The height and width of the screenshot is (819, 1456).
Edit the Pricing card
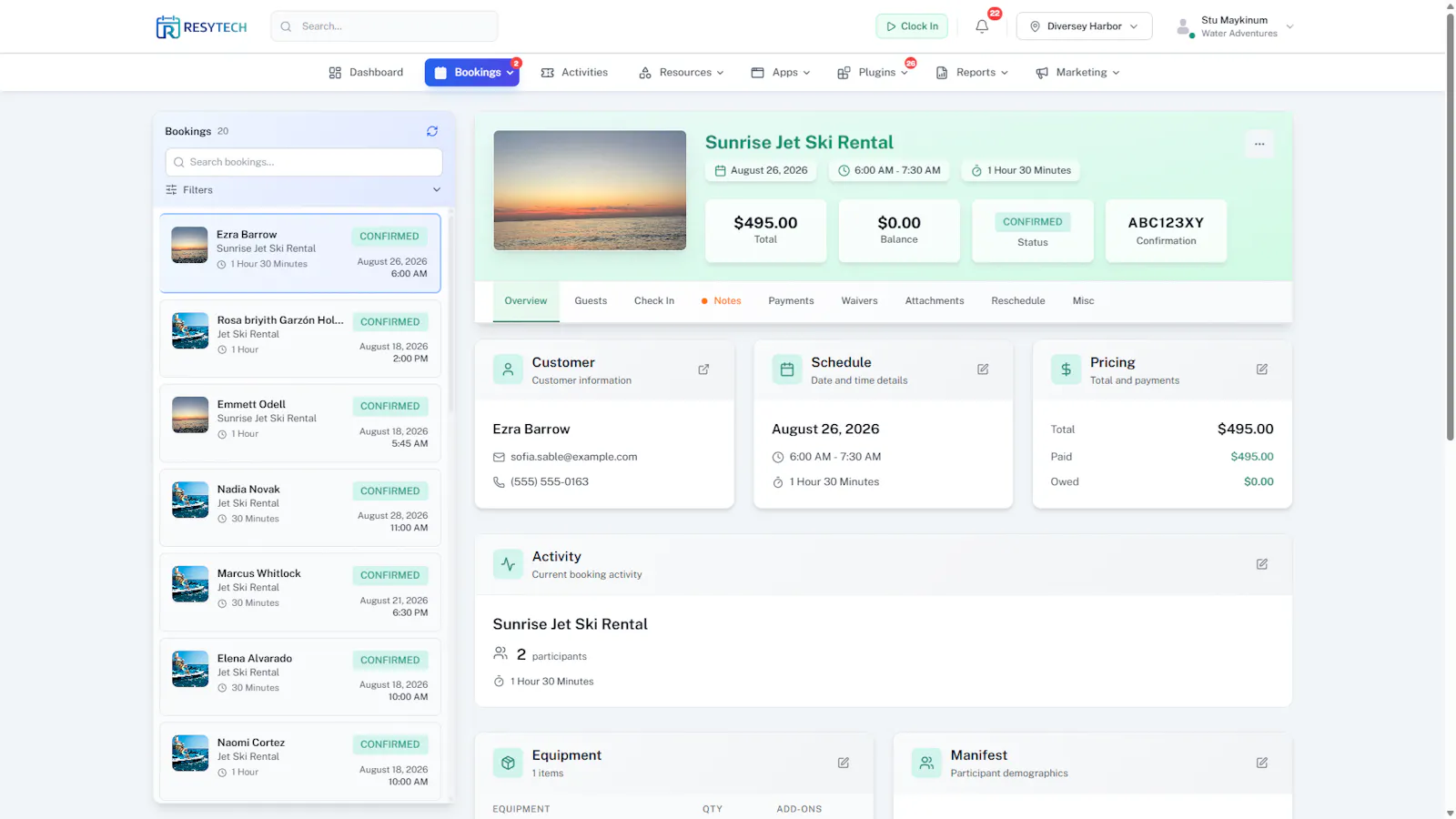tap(1262, 369)
